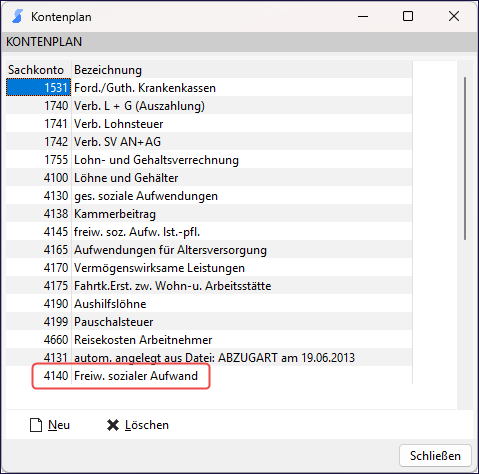Select row 1741 Verb. Lohnsteuer
The height and width of the screenshot is (474, 479).
[x=209, y=124]
